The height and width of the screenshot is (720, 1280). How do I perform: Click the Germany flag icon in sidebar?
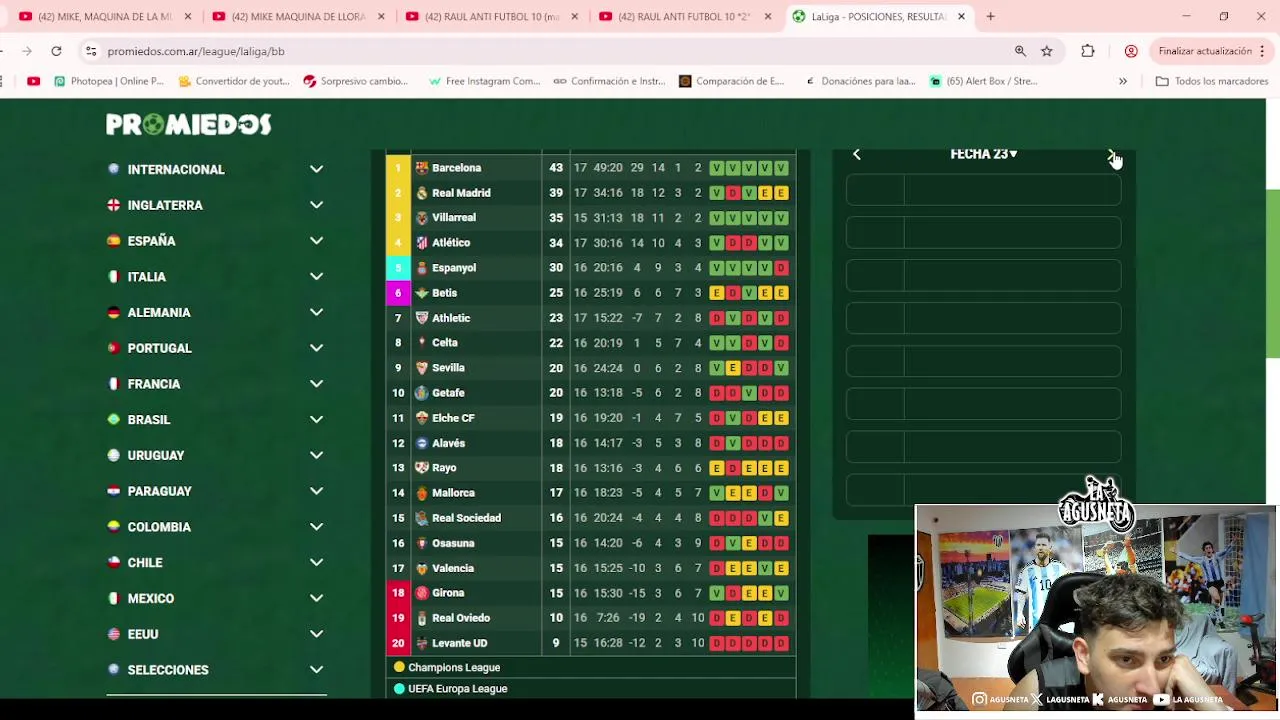pos(114,312)
